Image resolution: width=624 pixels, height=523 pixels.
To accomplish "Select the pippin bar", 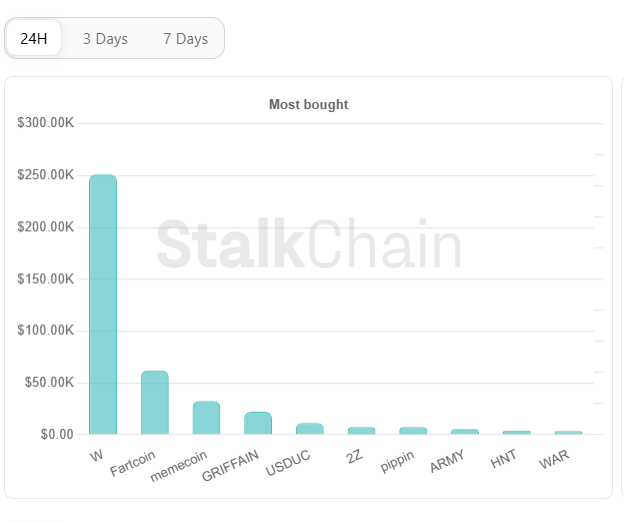I will tap(413, 431).
